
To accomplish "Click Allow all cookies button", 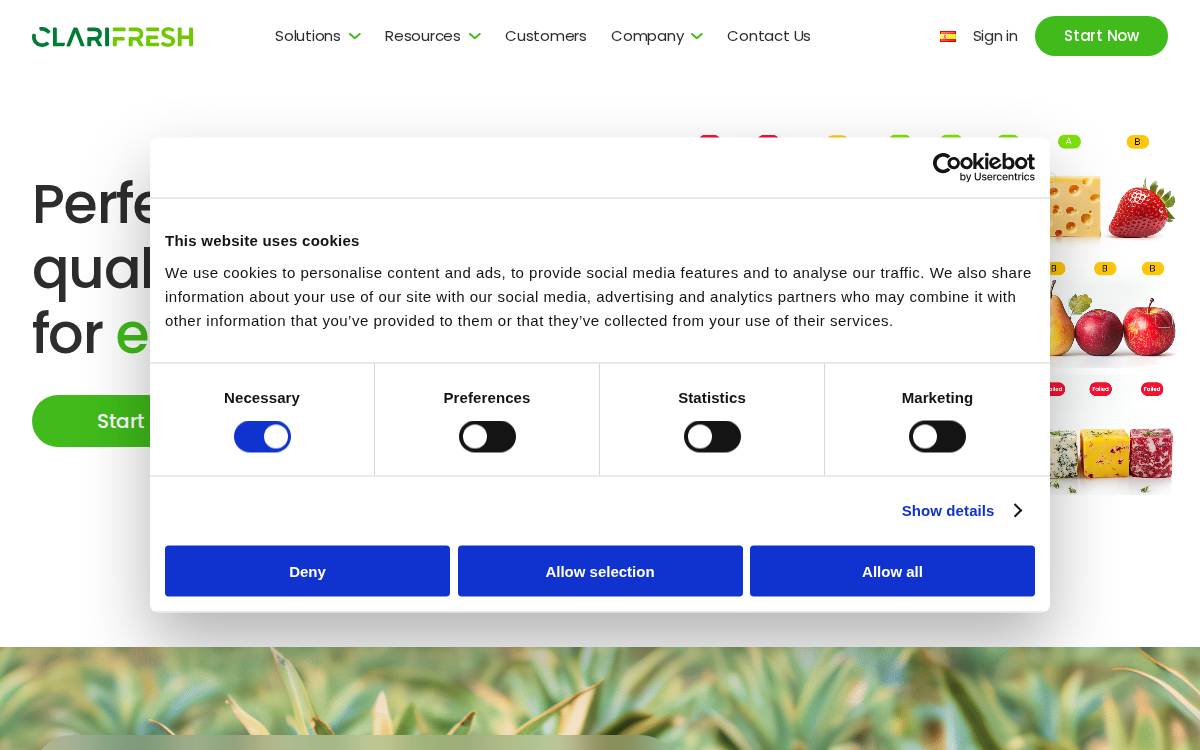I will pos(892,571).
